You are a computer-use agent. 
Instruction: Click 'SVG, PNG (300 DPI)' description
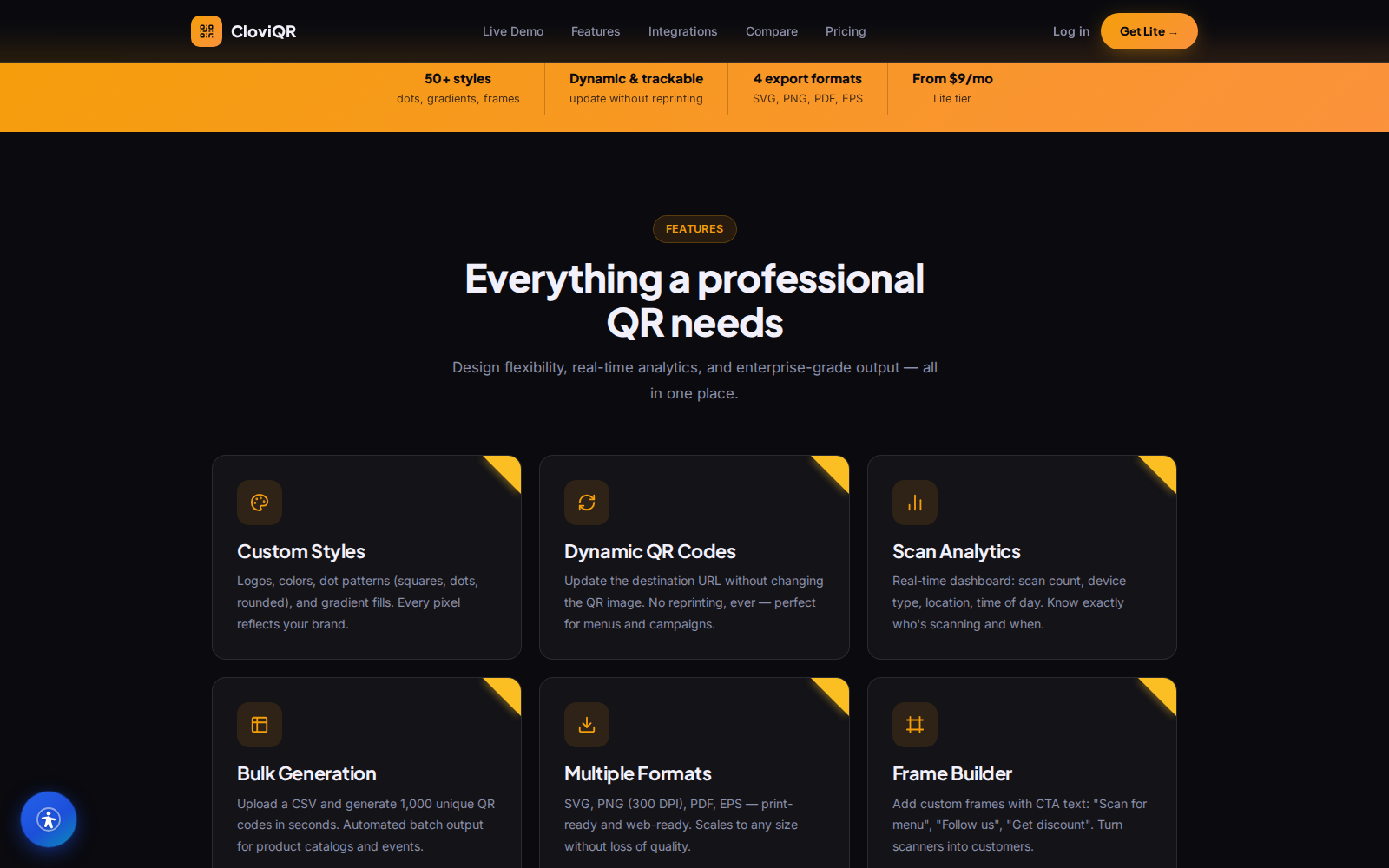(x=681, y=825)
